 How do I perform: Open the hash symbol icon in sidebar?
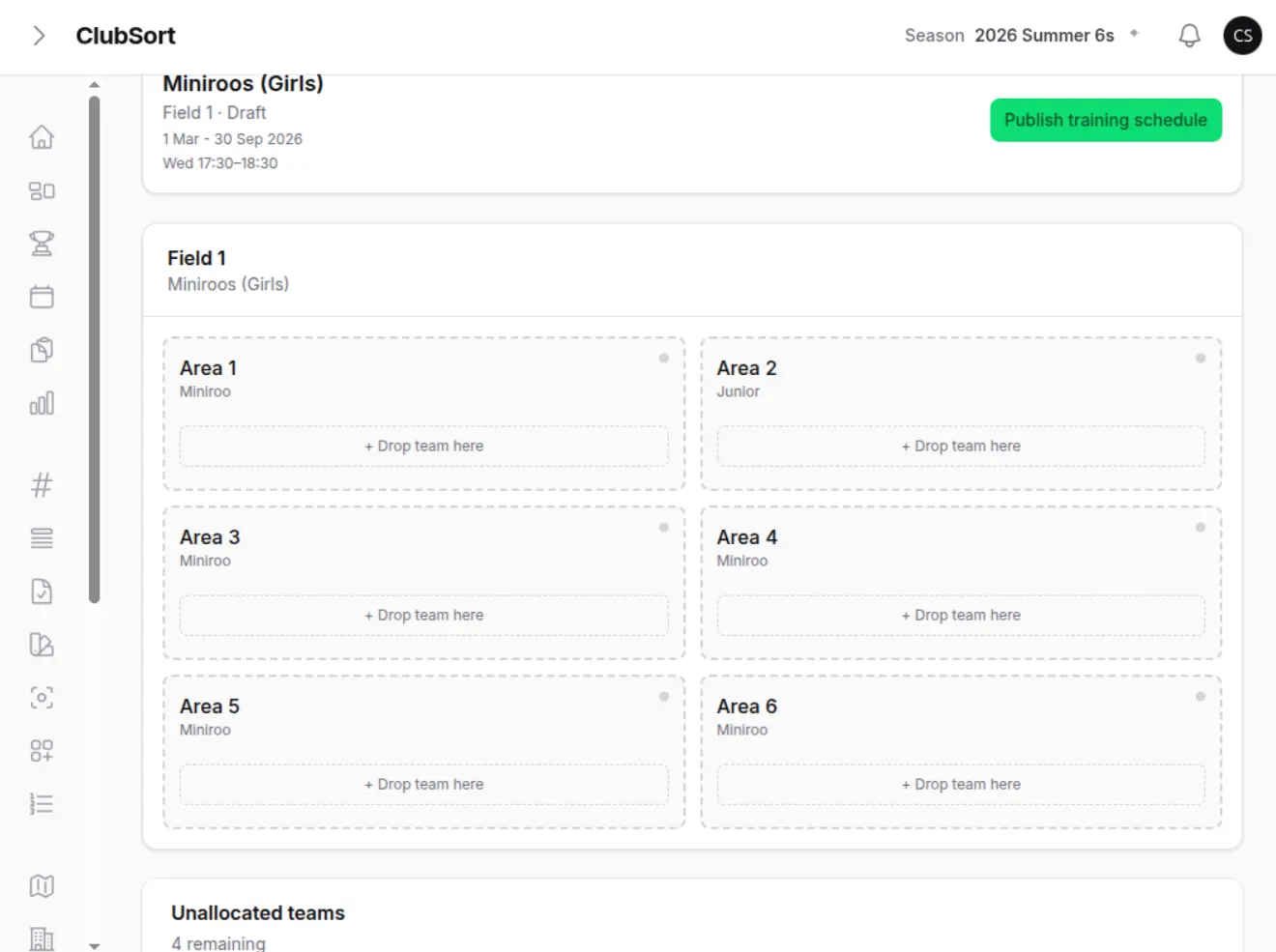(x=42, y=485)
